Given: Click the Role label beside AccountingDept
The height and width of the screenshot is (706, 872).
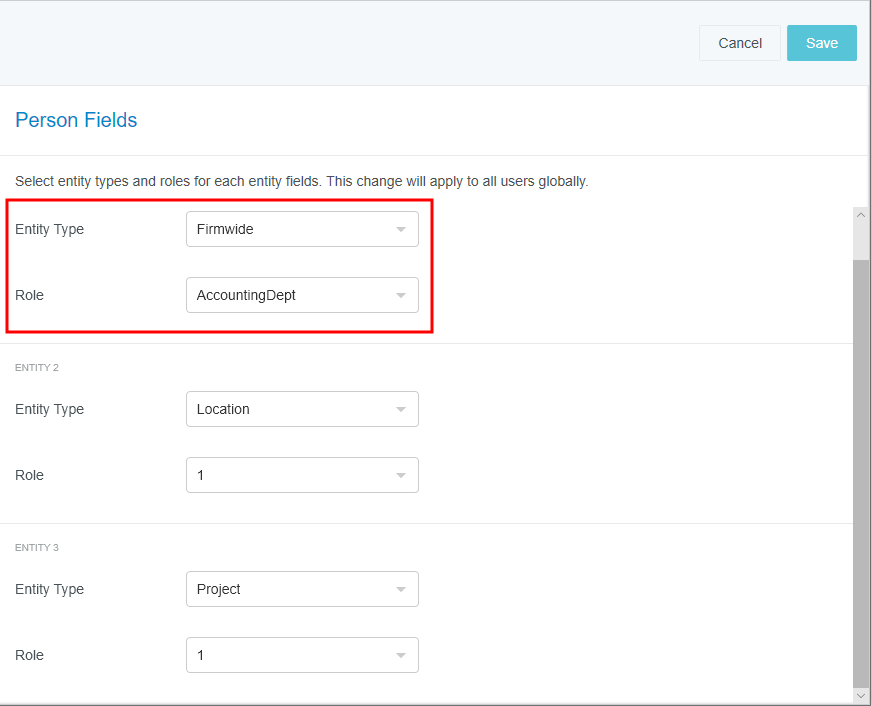Looking at the screenshot, I should [x=29, y=295].
